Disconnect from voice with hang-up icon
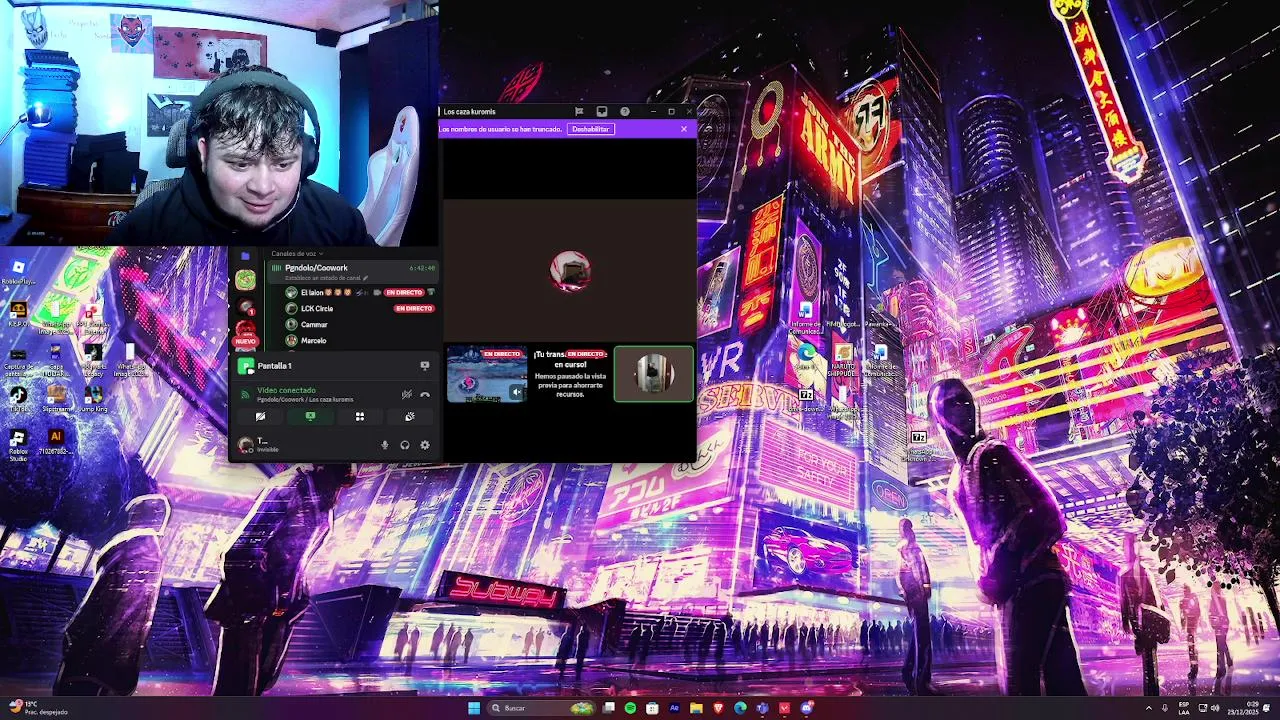 [425, 394]
